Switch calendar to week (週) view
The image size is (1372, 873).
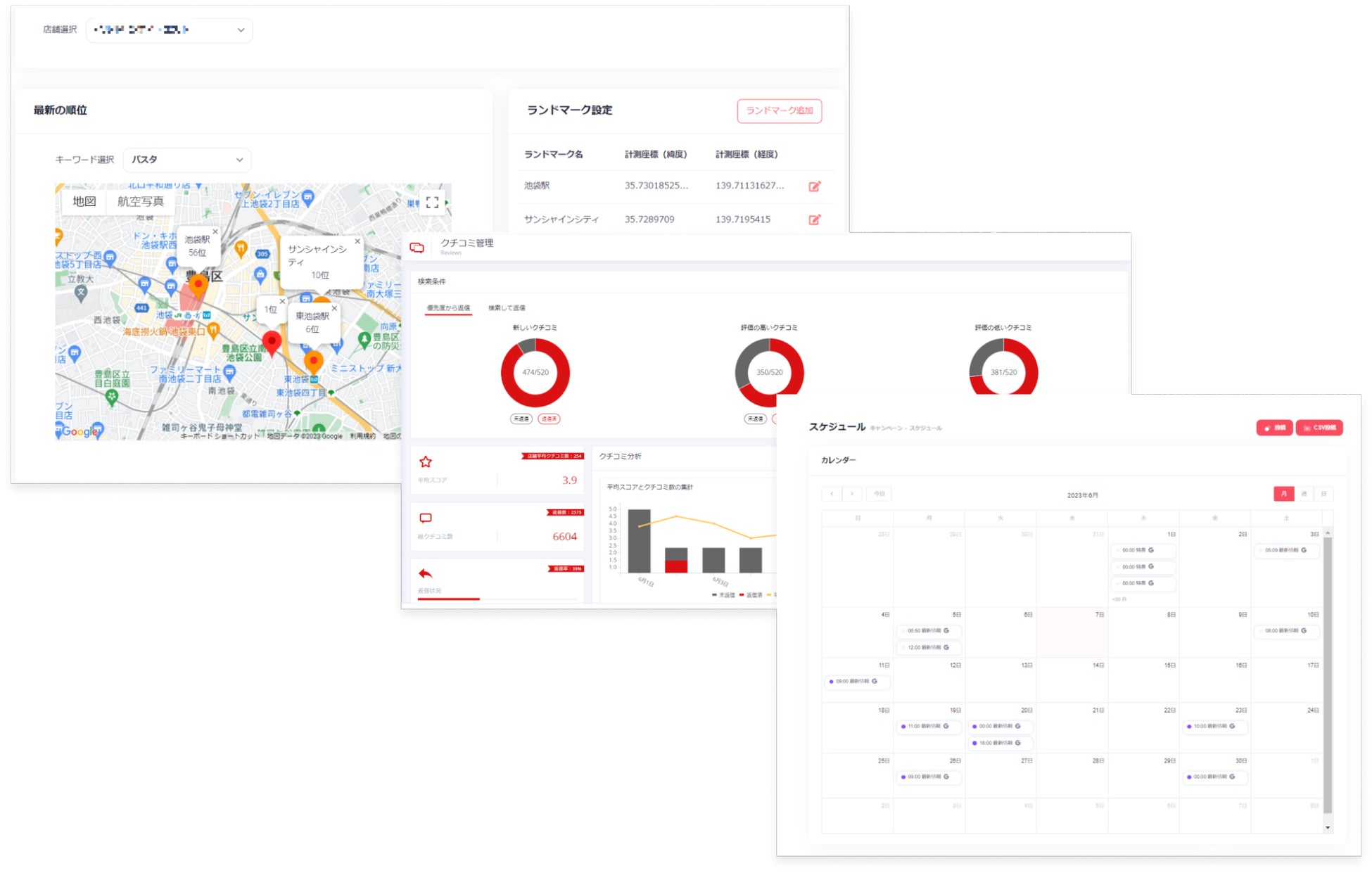(x=1304, y=494)
